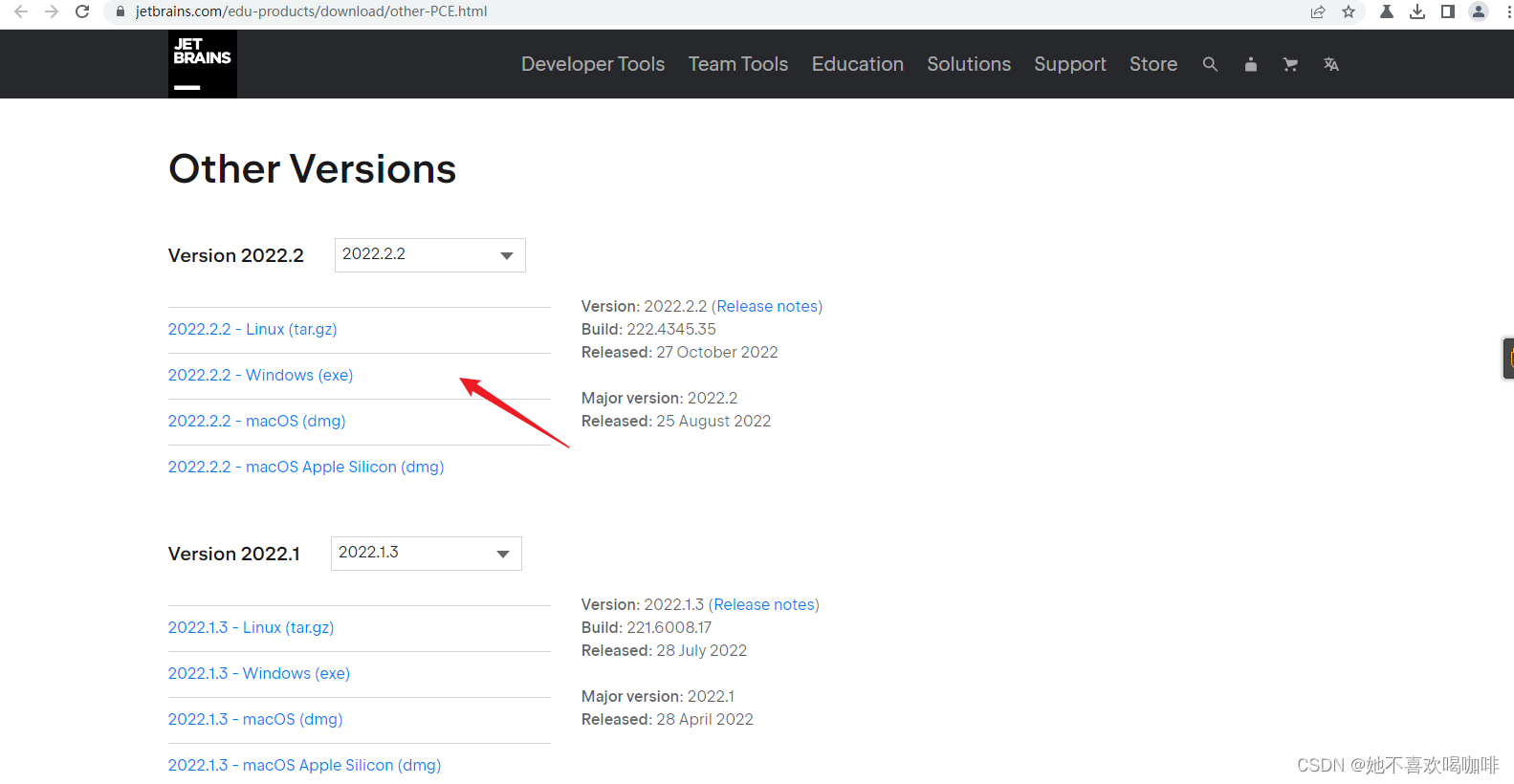
Task: Expand the Version 2022.2 dropdown
Action: pos(430,255)
